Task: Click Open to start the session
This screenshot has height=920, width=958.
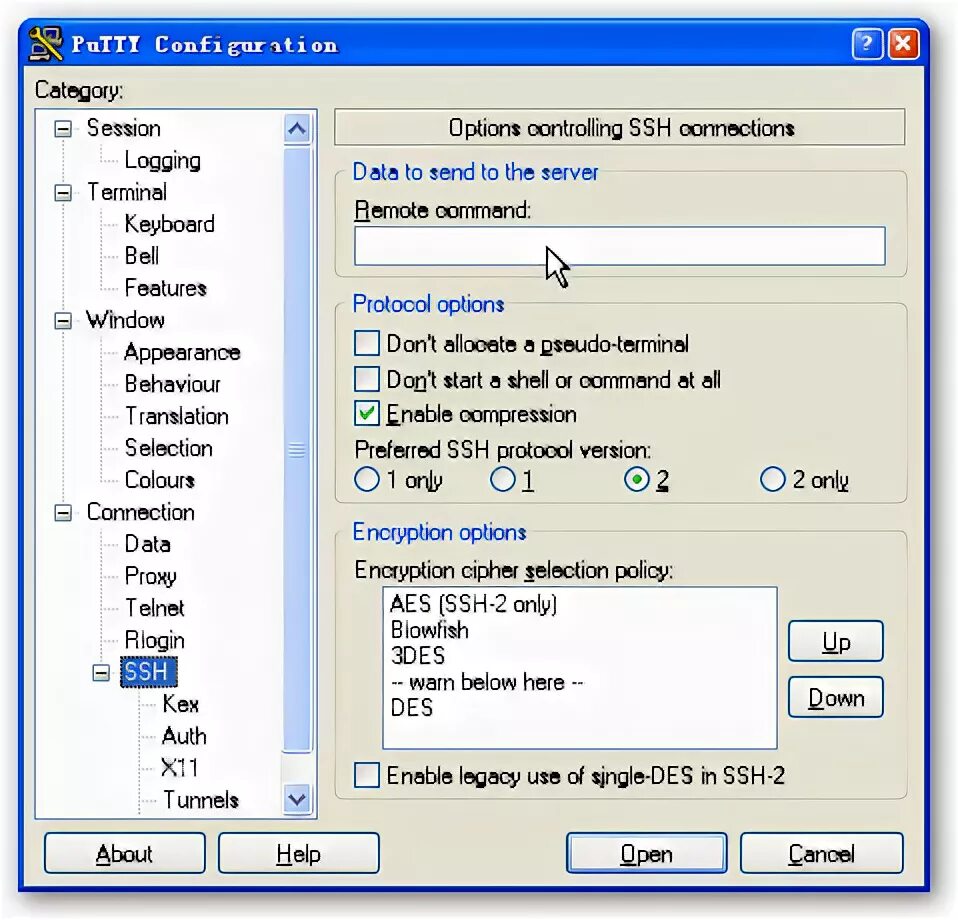Action: coord(646,853)
